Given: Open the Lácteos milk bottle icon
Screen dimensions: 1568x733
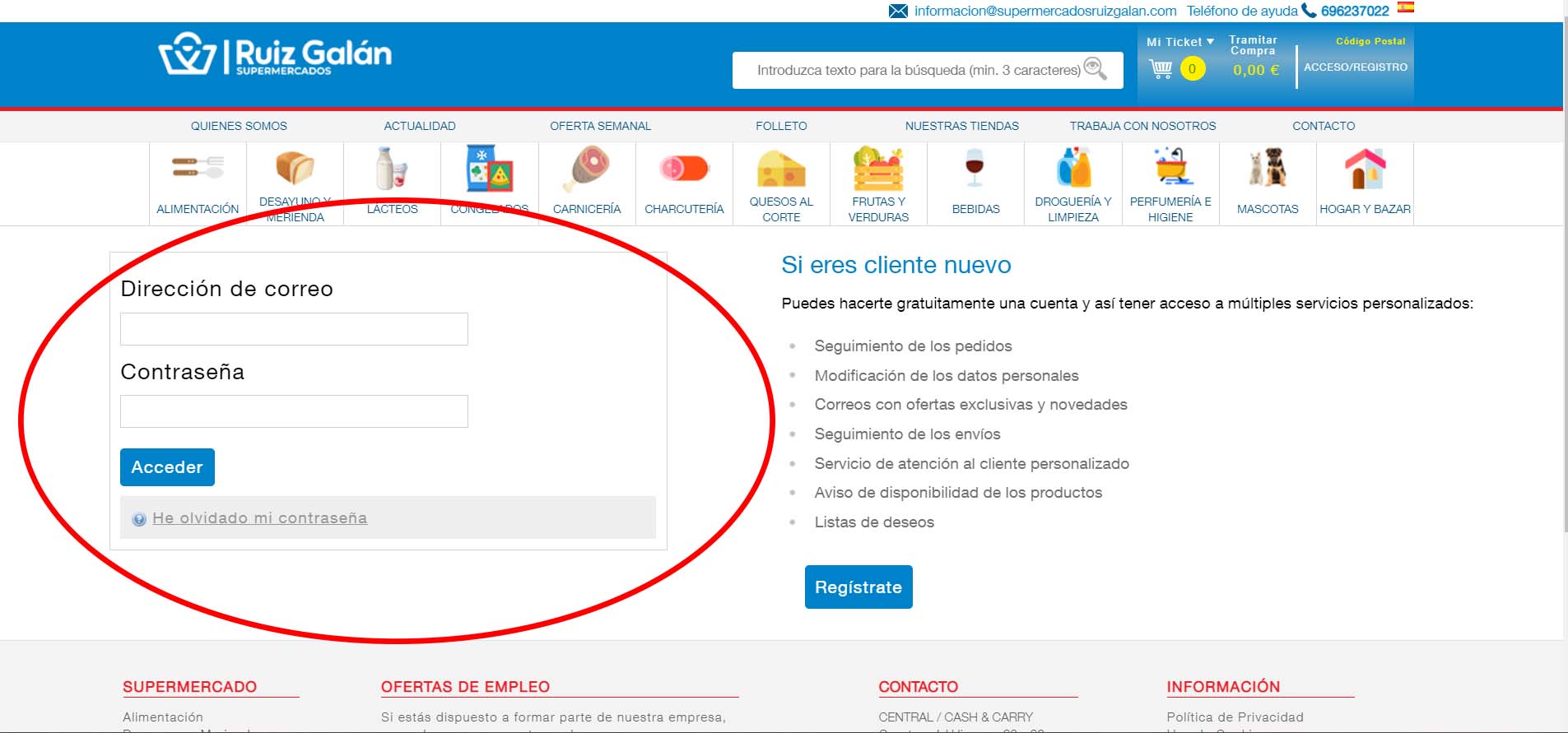Looking at the screenshot, I should click(392, 168).
